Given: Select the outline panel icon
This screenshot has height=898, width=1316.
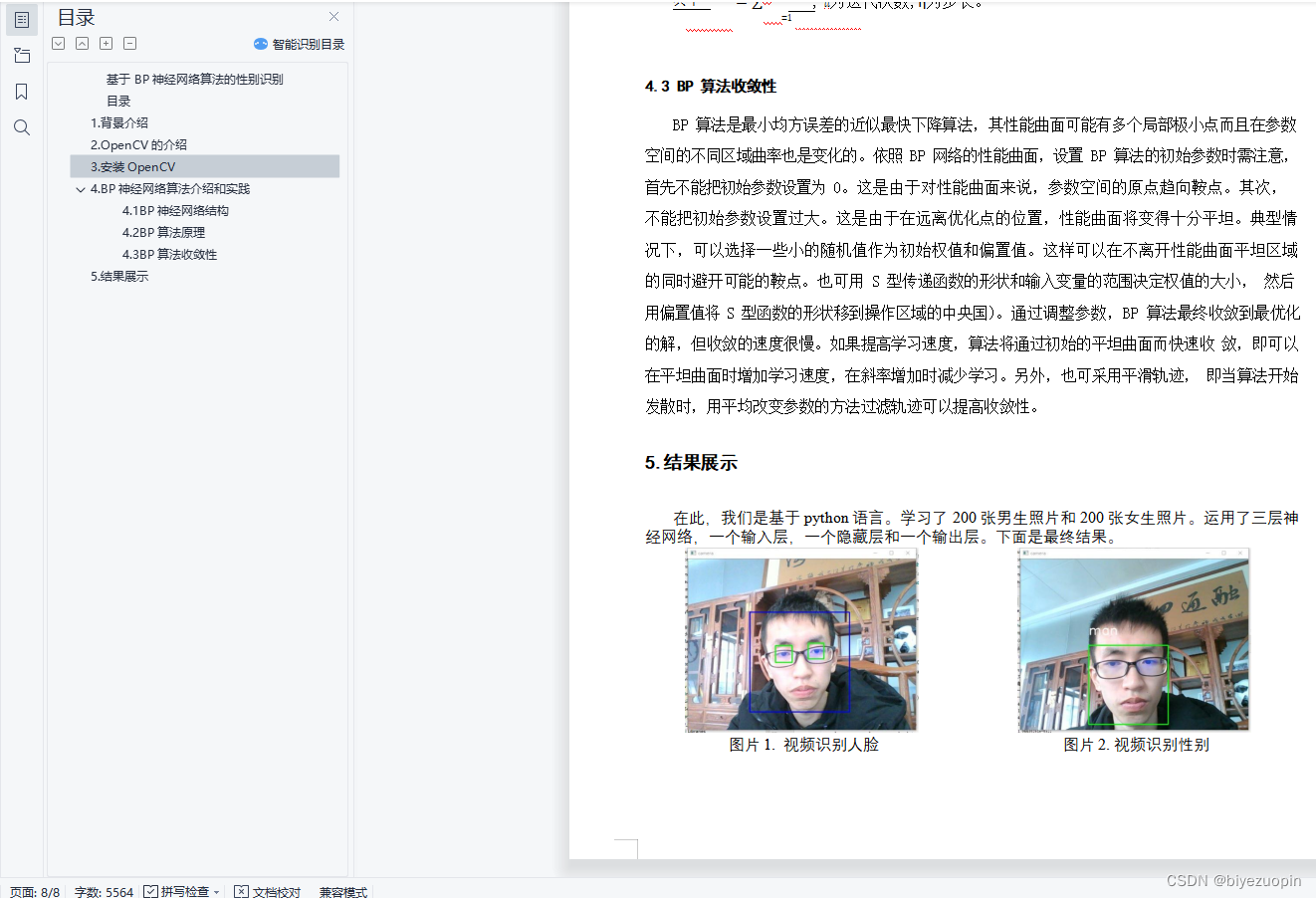Looking at the screenshot, I should tap(21, 19).
